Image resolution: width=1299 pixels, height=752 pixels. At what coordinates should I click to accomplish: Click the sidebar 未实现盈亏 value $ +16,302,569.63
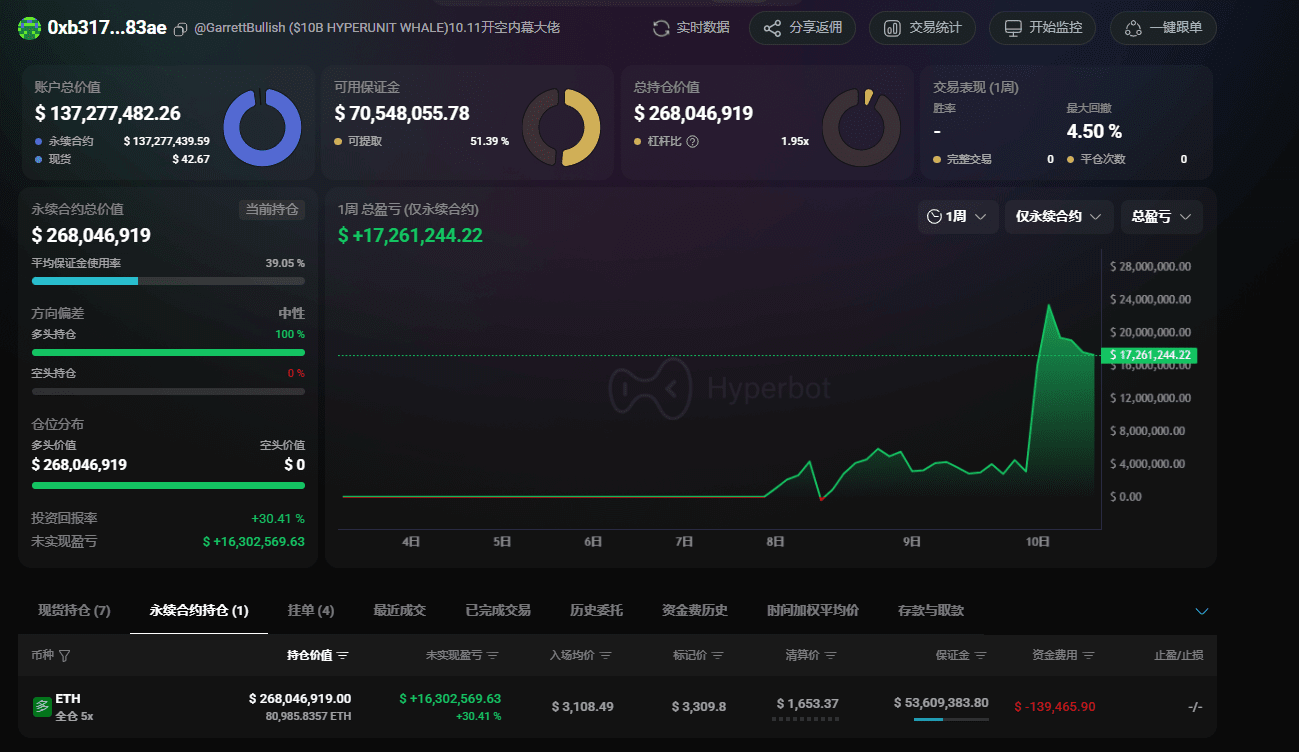point(254,542)
